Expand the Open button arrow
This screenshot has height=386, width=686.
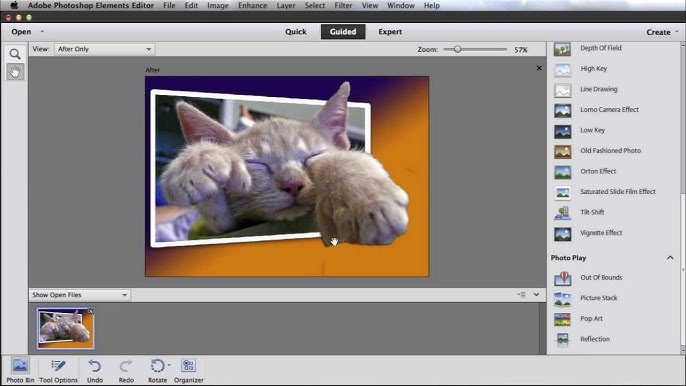pyautogui.click(x=42, y=32)
